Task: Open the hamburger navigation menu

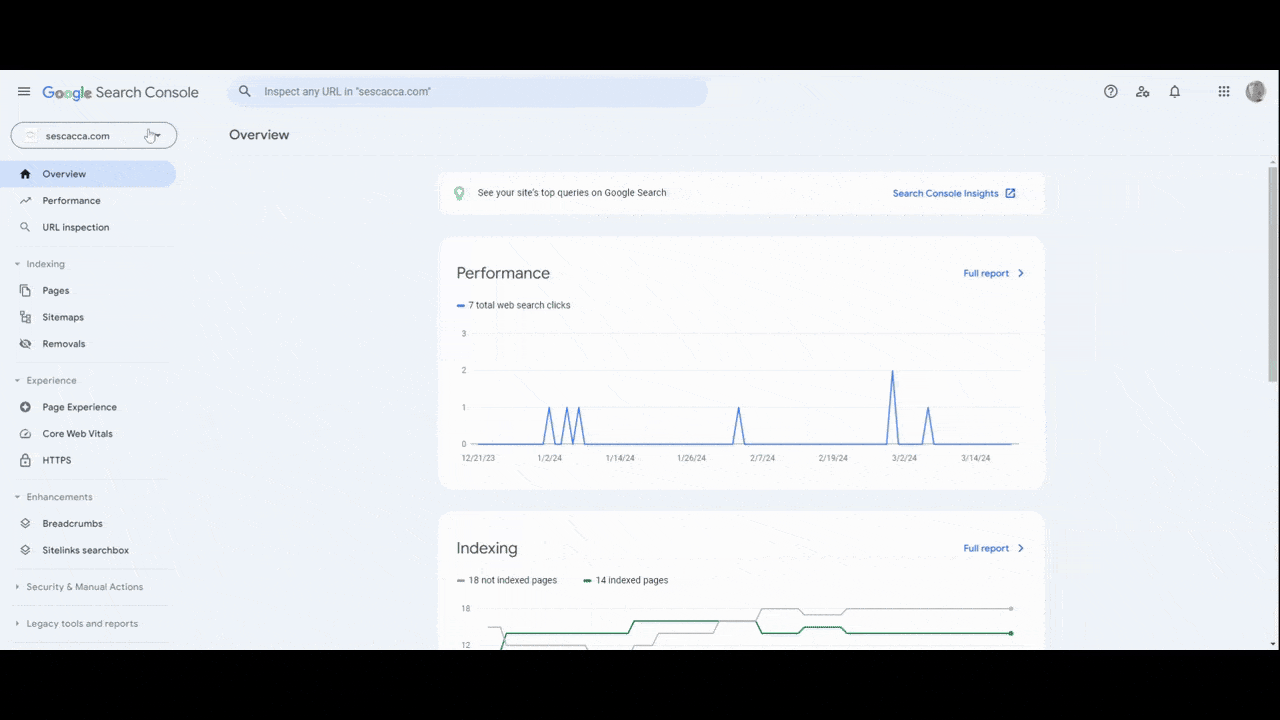Action: pyautogui.click(x=24, y=91)
